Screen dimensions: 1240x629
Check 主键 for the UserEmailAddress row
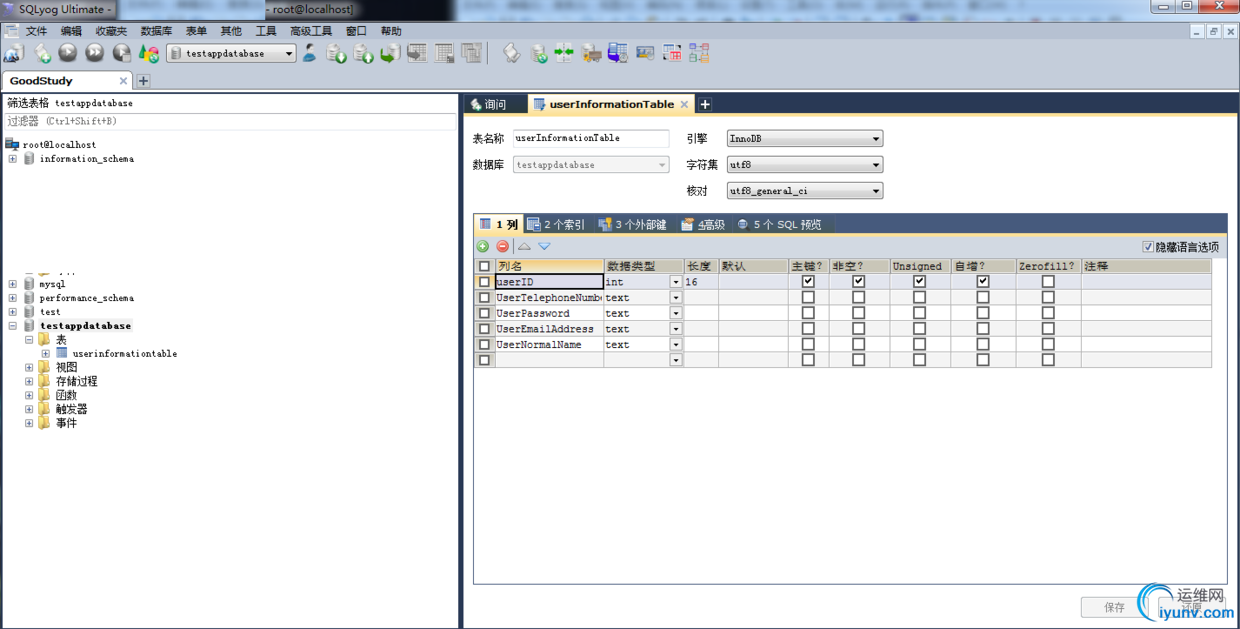808,329
